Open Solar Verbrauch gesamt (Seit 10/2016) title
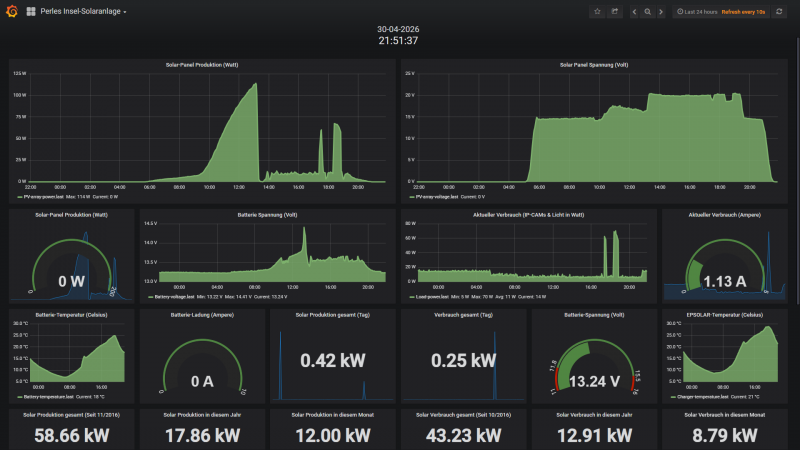The height and width of the screenshot is (450, 800). point(463,415)
